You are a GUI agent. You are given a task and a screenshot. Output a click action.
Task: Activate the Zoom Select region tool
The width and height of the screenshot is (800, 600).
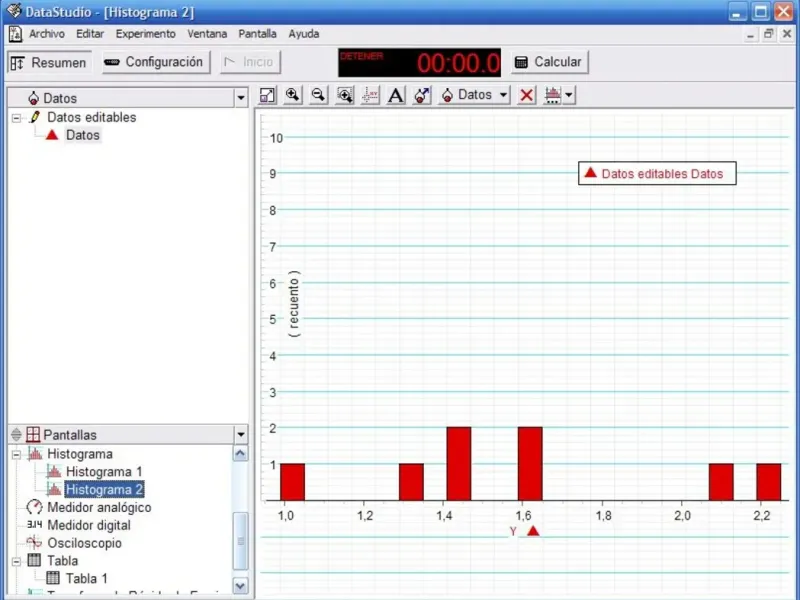tap(345, 95)
